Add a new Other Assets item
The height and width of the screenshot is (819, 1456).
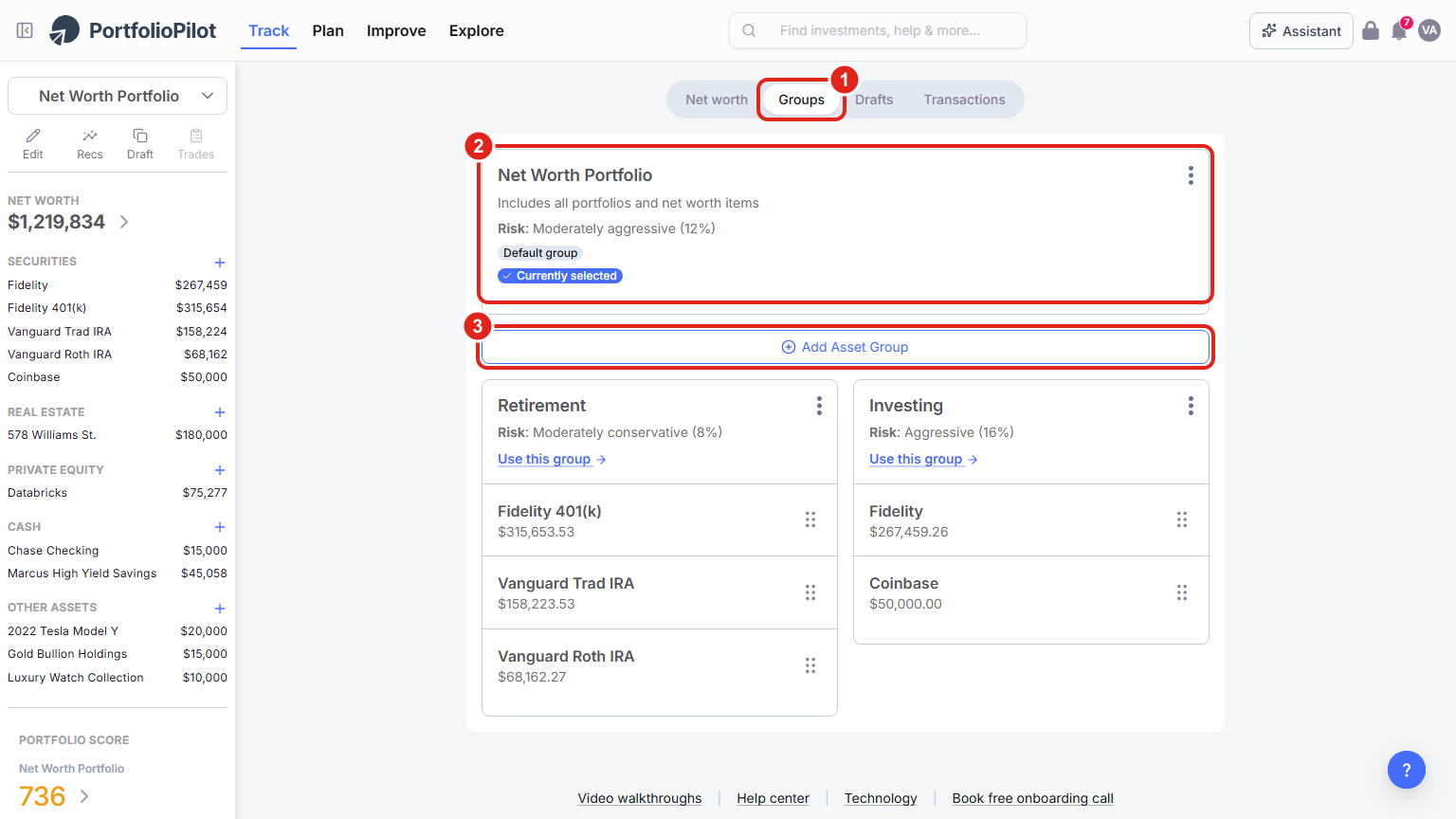(x=220, y=609)
